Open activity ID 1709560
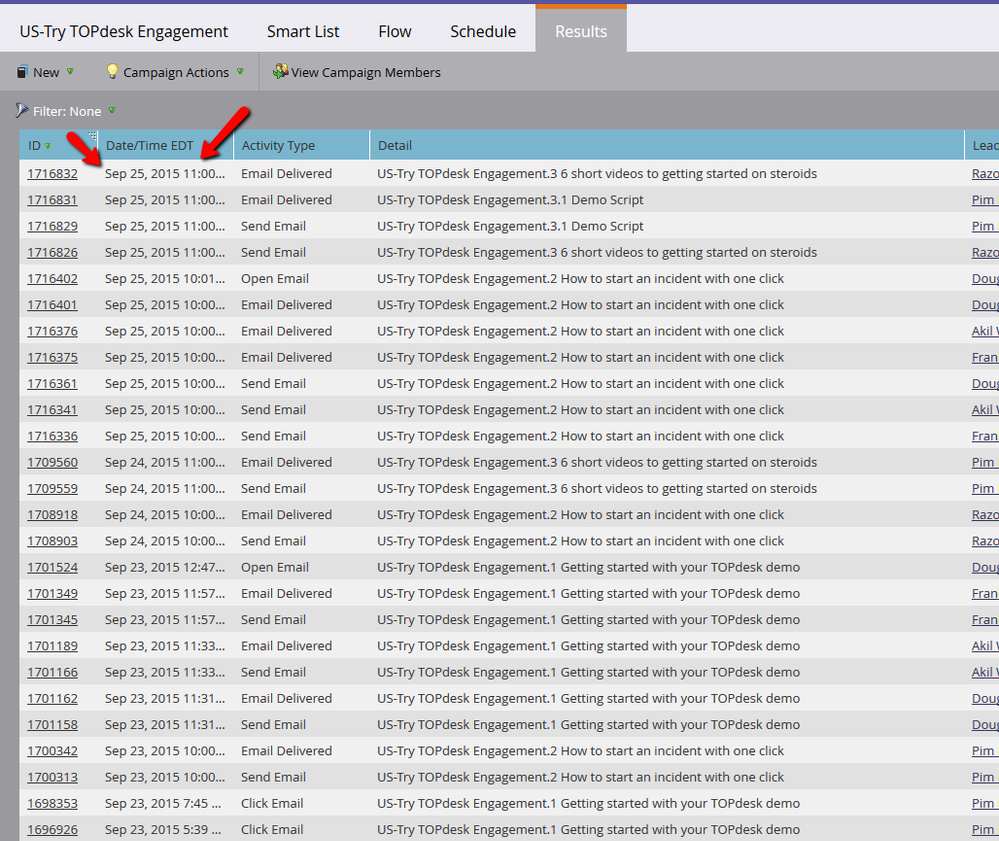The width and height of the screenshot is (999, 841). click(x=52, y=462)
